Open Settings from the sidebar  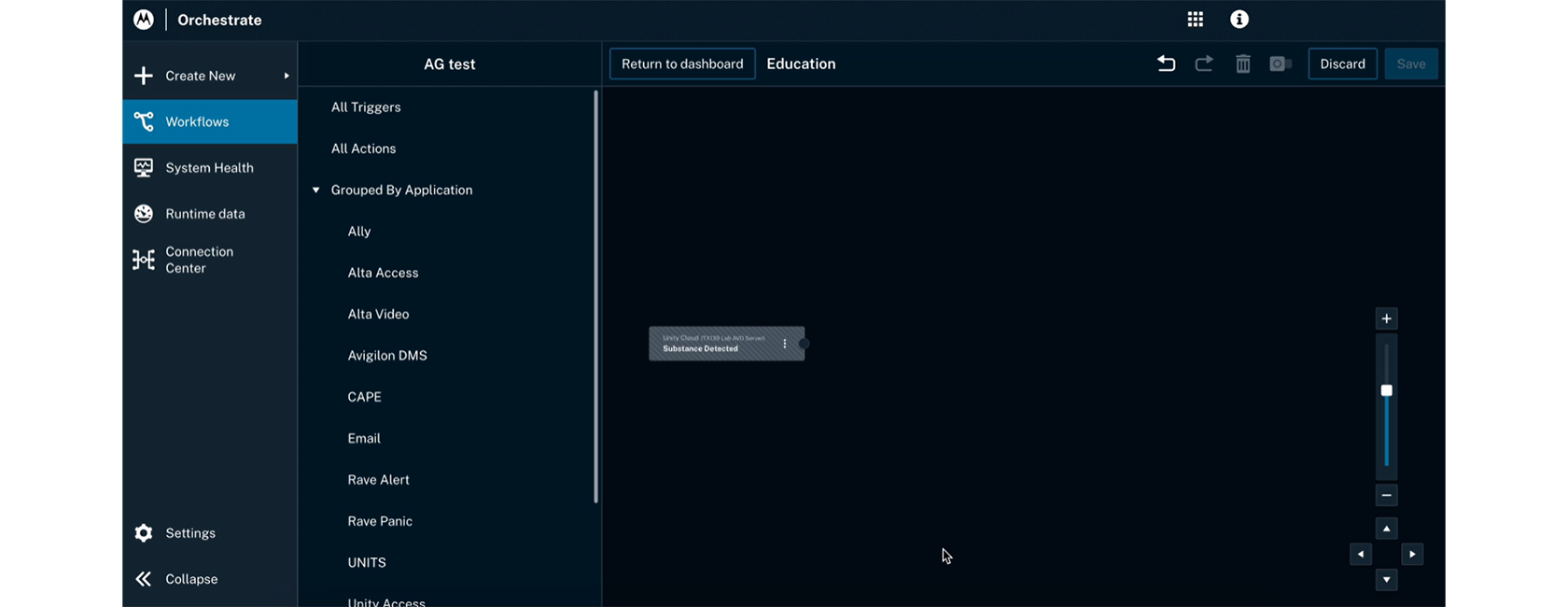210,533
